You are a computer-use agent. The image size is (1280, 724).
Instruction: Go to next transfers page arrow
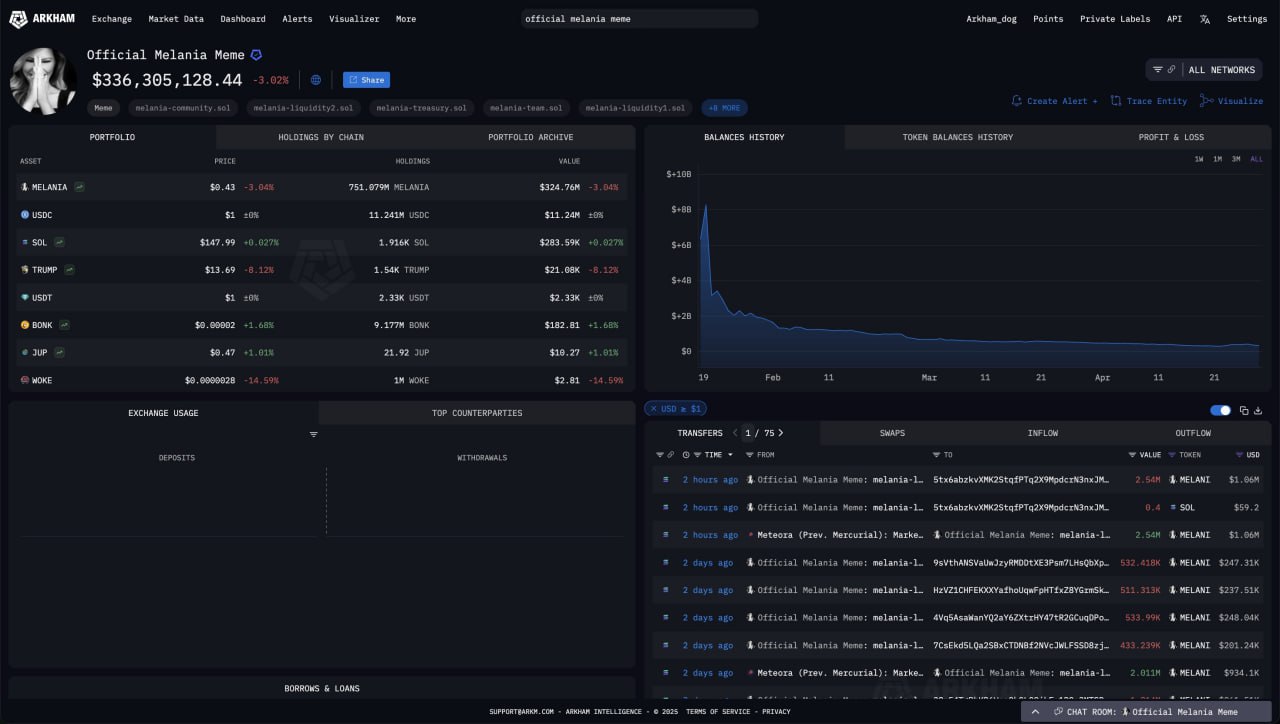point(781,433)
